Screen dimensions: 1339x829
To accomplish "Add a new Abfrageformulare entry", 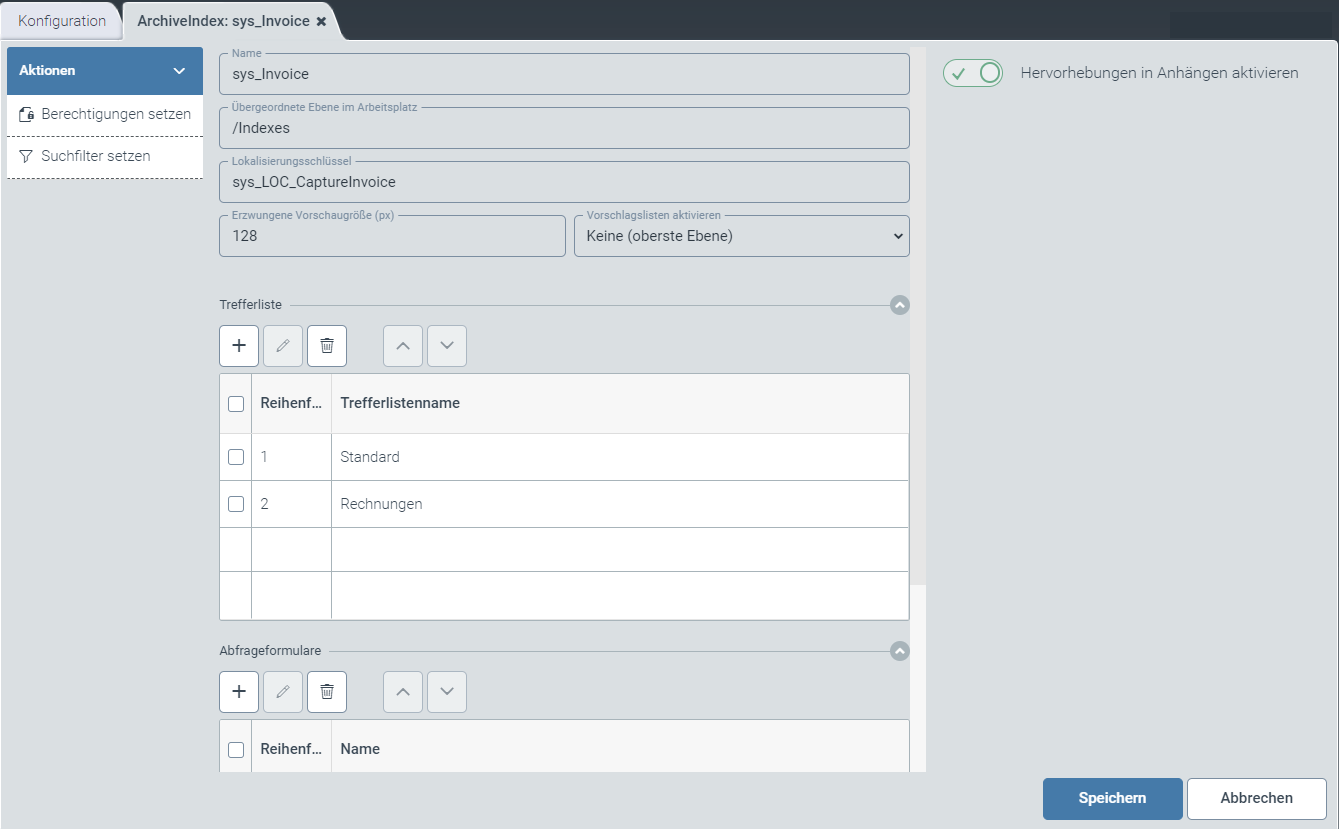I will 239,692.
